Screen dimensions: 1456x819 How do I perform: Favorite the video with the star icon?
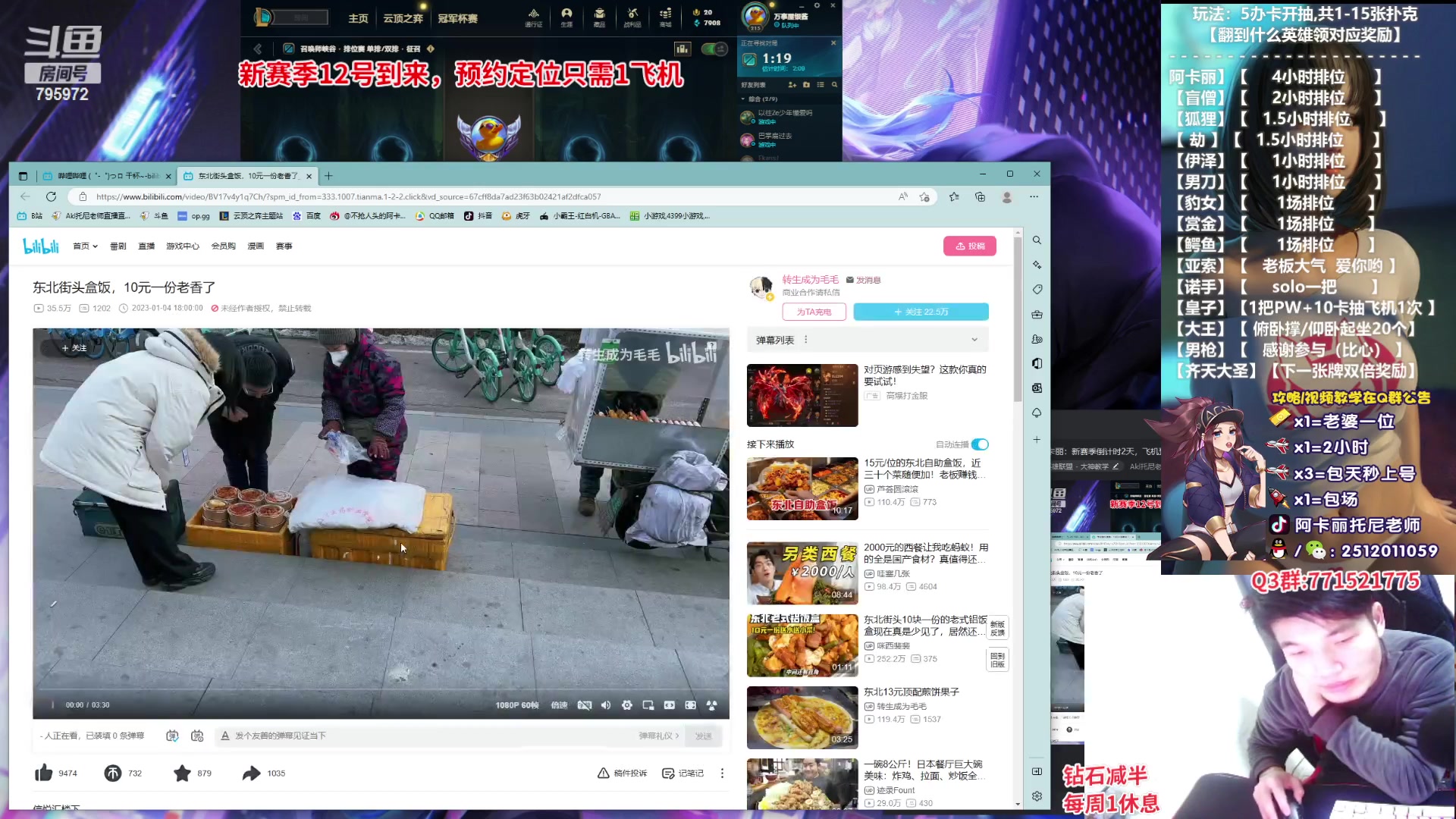pos(181,773)
